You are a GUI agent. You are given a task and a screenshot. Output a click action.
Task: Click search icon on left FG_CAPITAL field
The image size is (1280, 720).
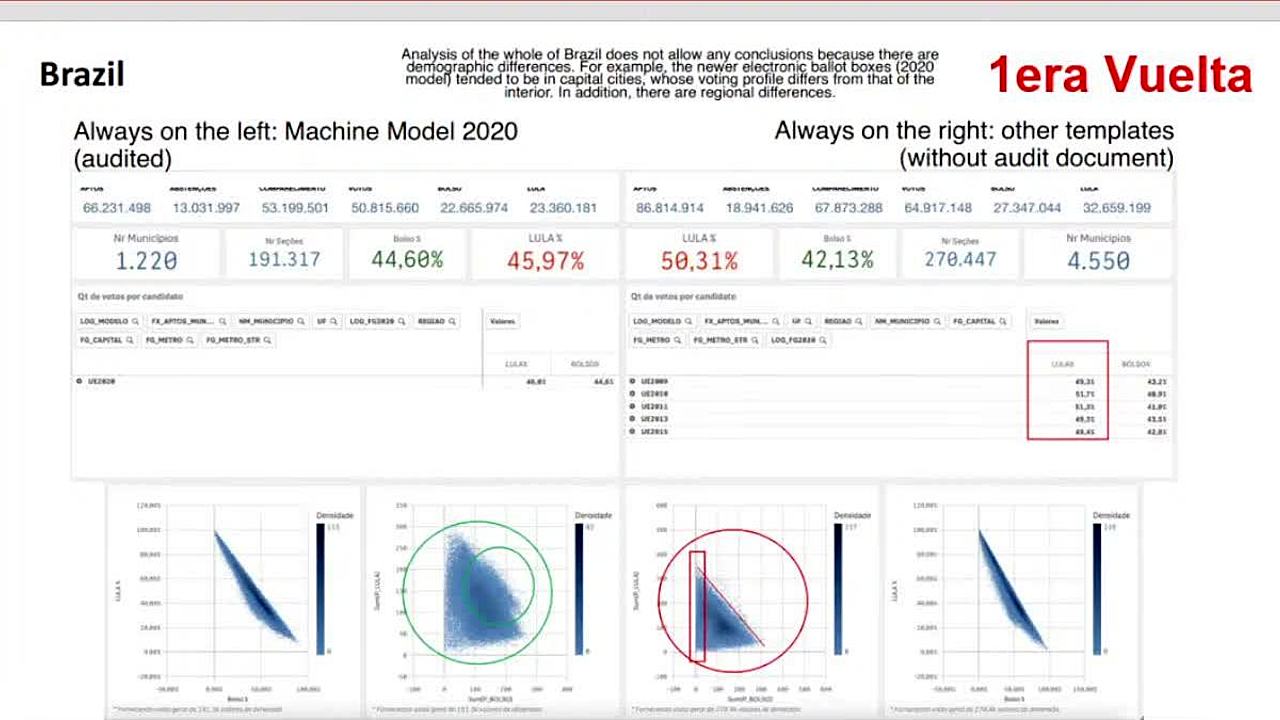(128, 340)
